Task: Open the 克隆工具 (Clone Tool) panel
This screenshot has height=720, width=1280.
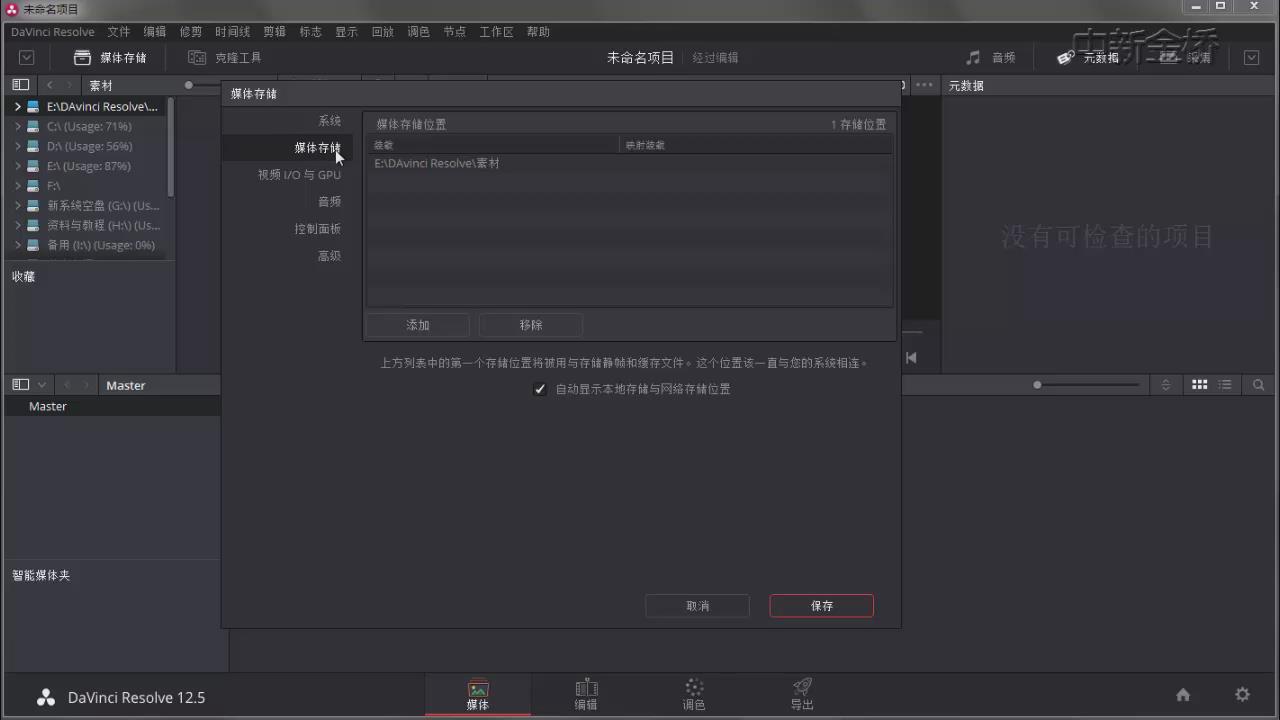Action: [x=225, y=58]
